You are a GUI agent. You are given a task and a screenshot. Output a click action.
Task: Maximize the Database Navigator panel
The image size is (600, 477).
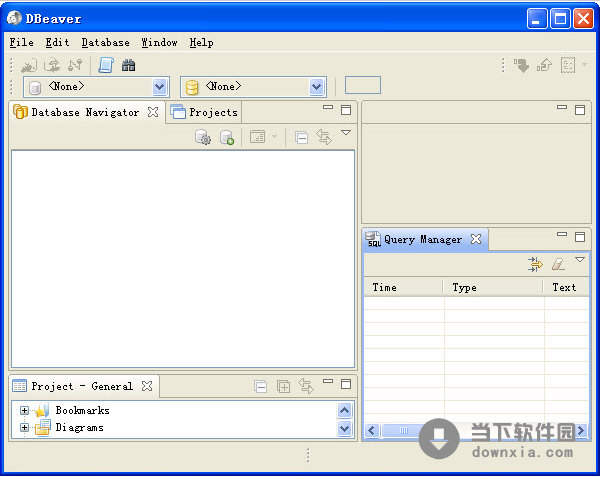(x=346, y=110)
